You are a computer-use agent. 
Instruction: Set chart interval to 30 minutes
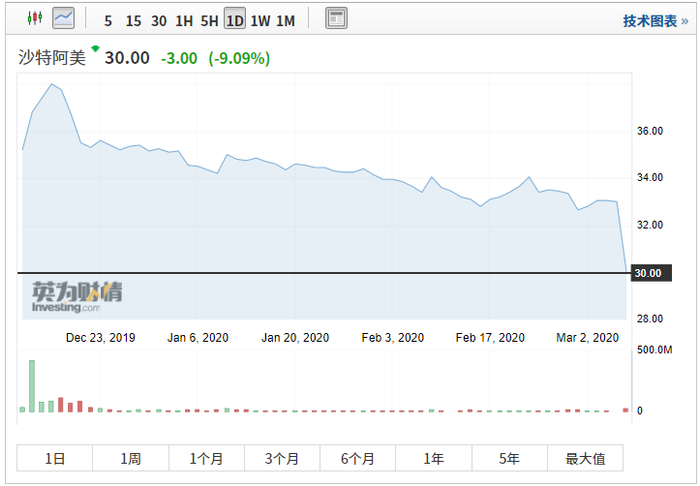pos(159,20)
